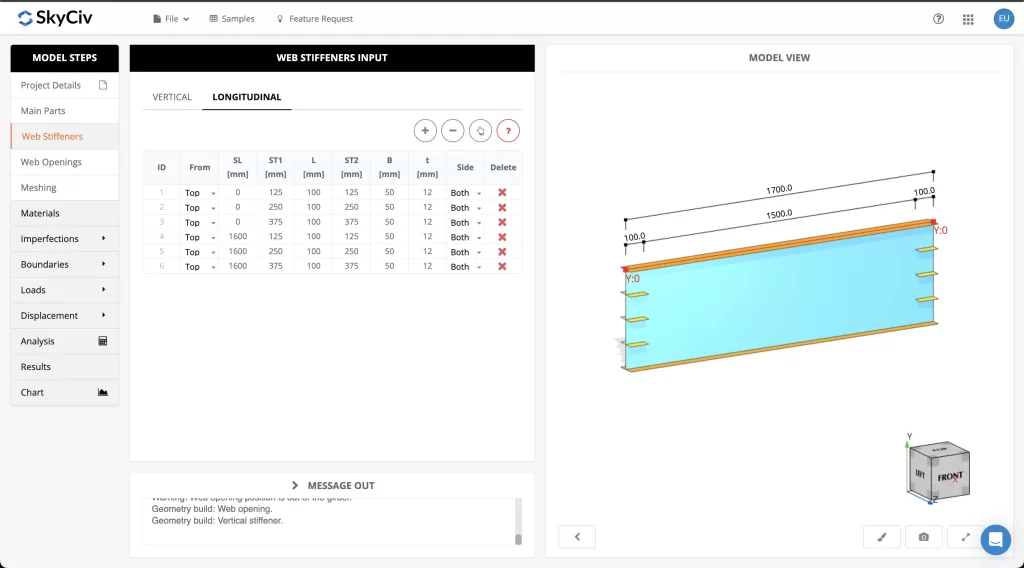Open the From dropdown in row 1
This screenshot has height=568, width=1024.
(200, 193)
